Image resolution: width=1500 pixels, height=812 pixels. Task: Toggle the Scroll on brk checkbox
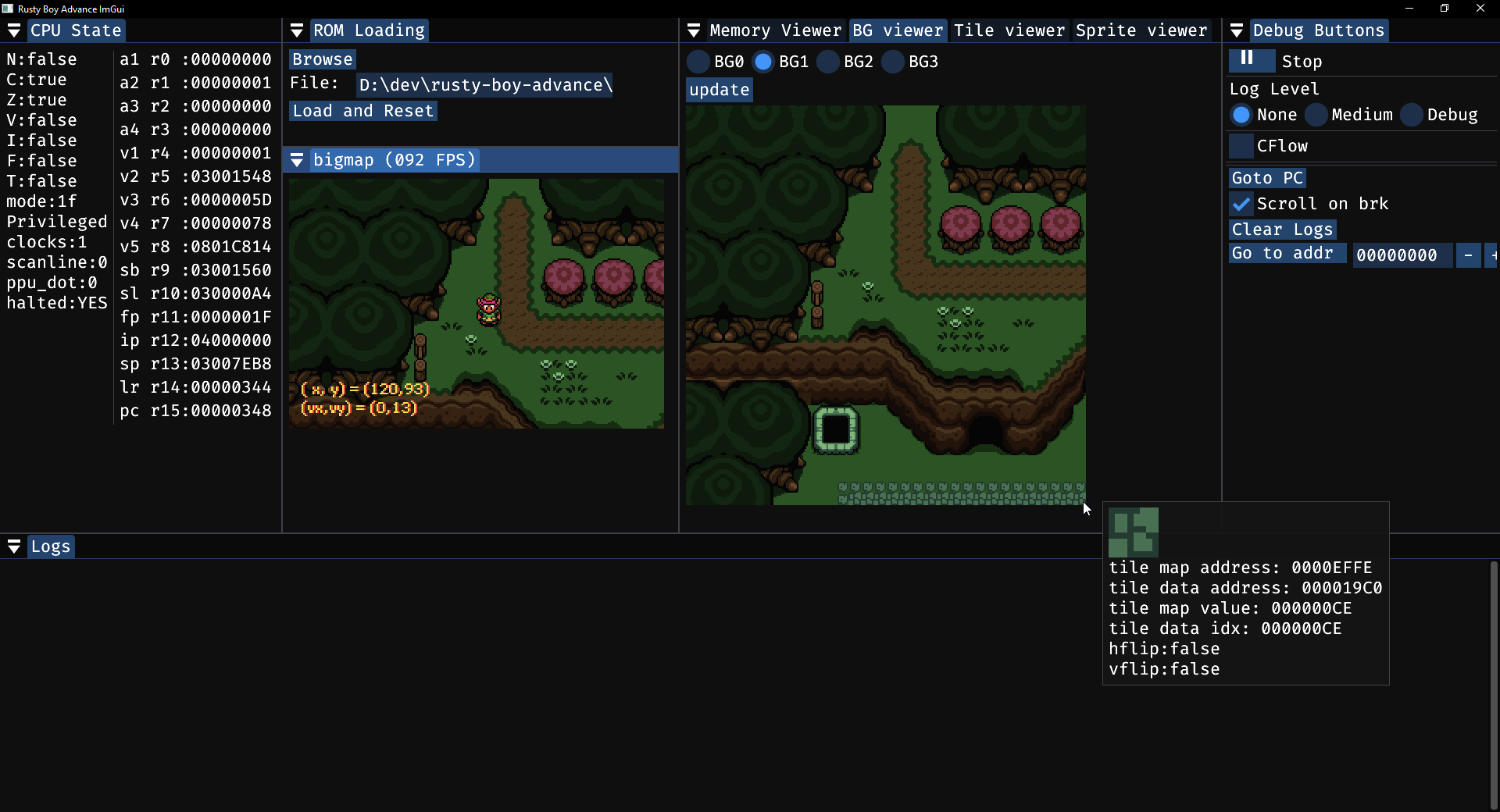tap(1241, 204)
